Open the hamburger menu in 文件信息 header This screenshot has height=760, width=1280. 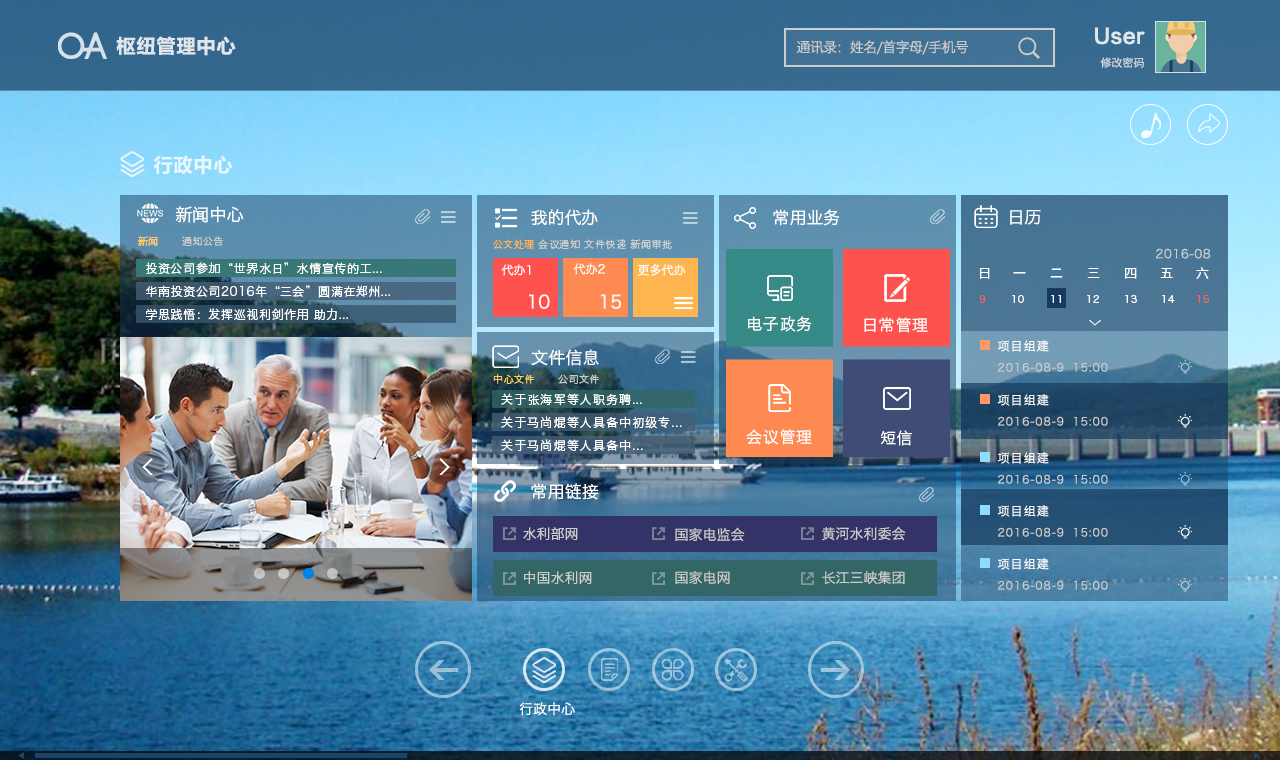(688, 357)
